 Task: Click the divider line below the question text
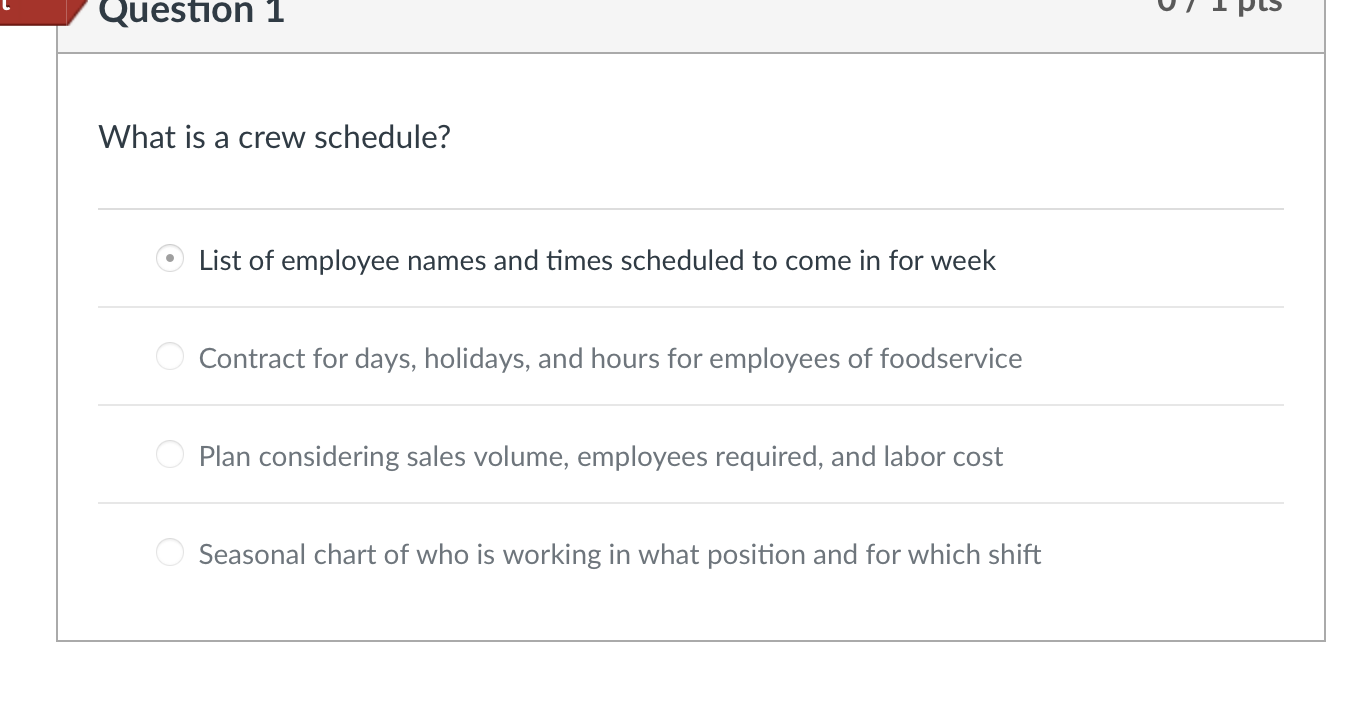[x=690, y=209]
